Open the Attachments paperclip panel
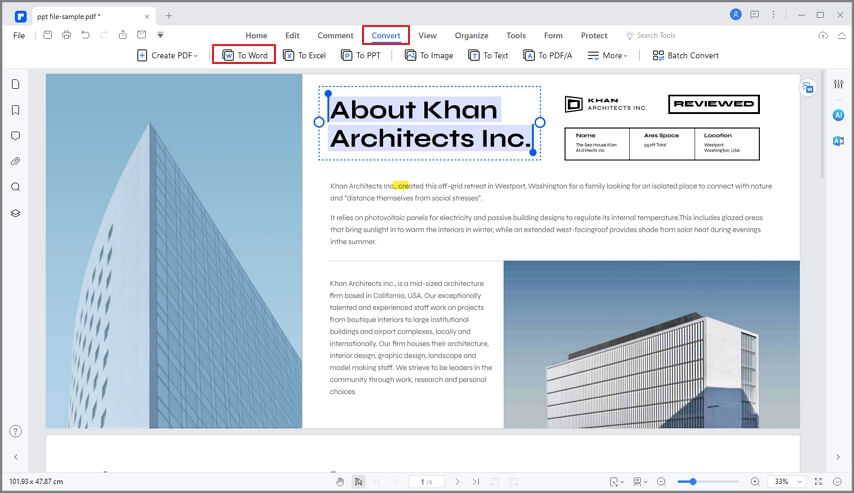Viewport: 854px width, 493px height. (16, 161)
